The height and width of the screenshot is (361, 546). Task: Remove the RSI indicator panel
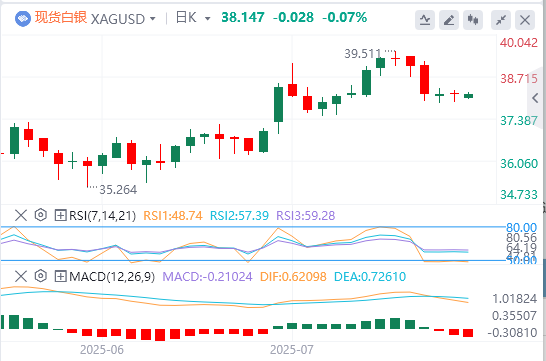tap(21, 215)
